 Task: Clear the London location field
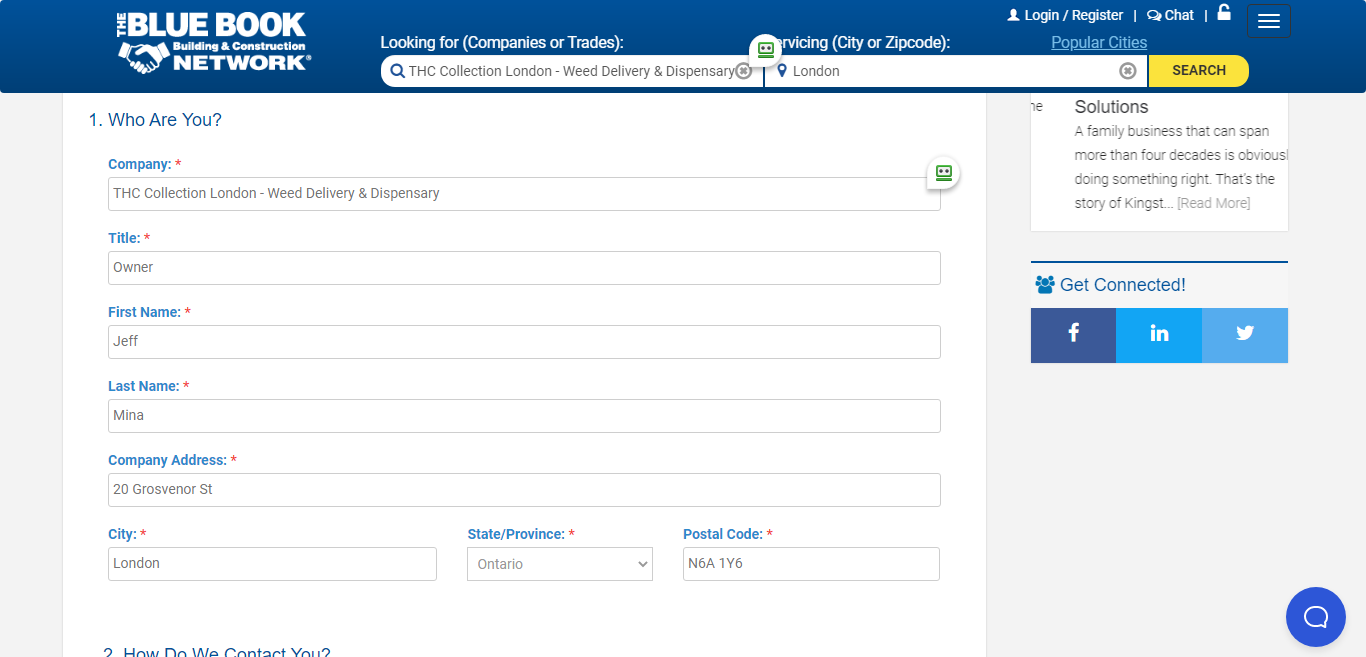pos(1127,71)
